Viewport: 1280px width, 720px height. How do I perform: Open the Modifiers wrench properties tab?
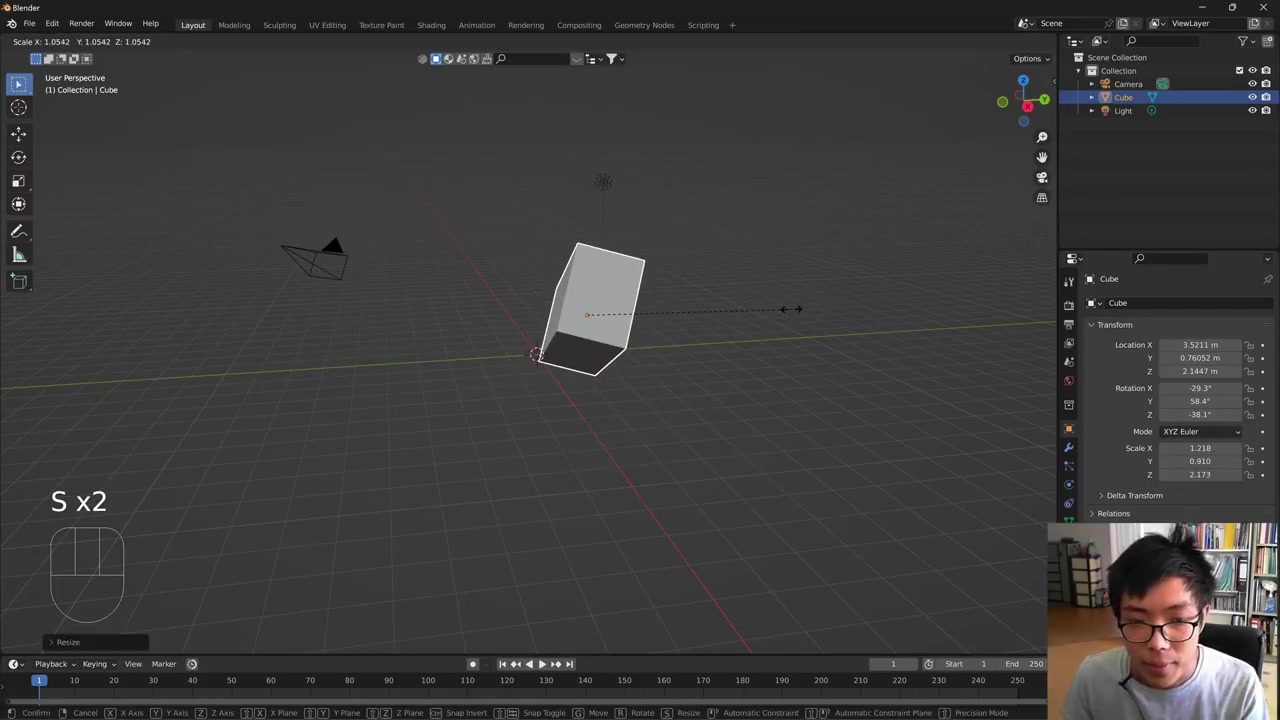coord(1068,447)
